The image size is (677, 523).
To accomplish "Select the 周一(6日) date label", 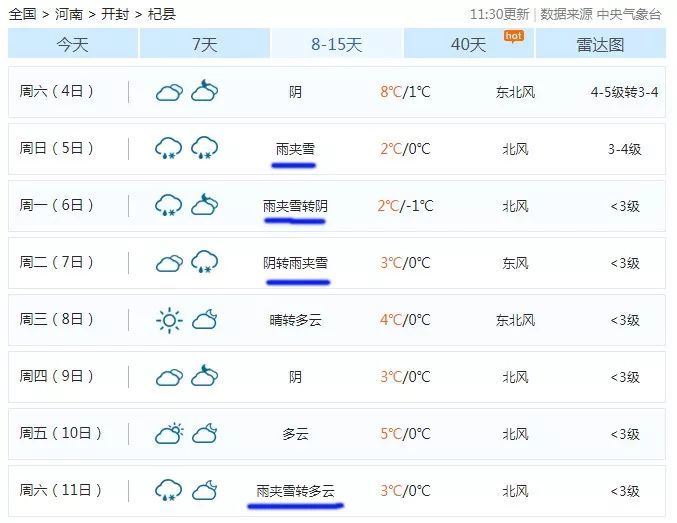I will pos(56,205).
